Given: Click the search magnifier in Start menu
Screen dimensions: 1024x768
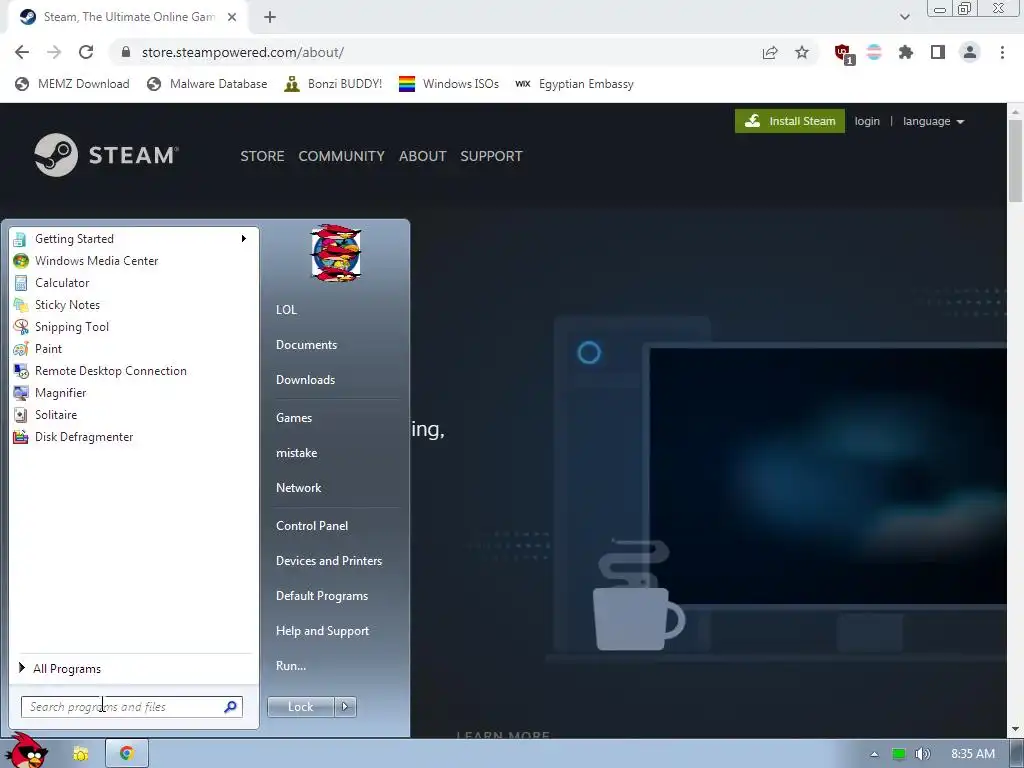Looking at the screenshot, I should tap(231, 707).
